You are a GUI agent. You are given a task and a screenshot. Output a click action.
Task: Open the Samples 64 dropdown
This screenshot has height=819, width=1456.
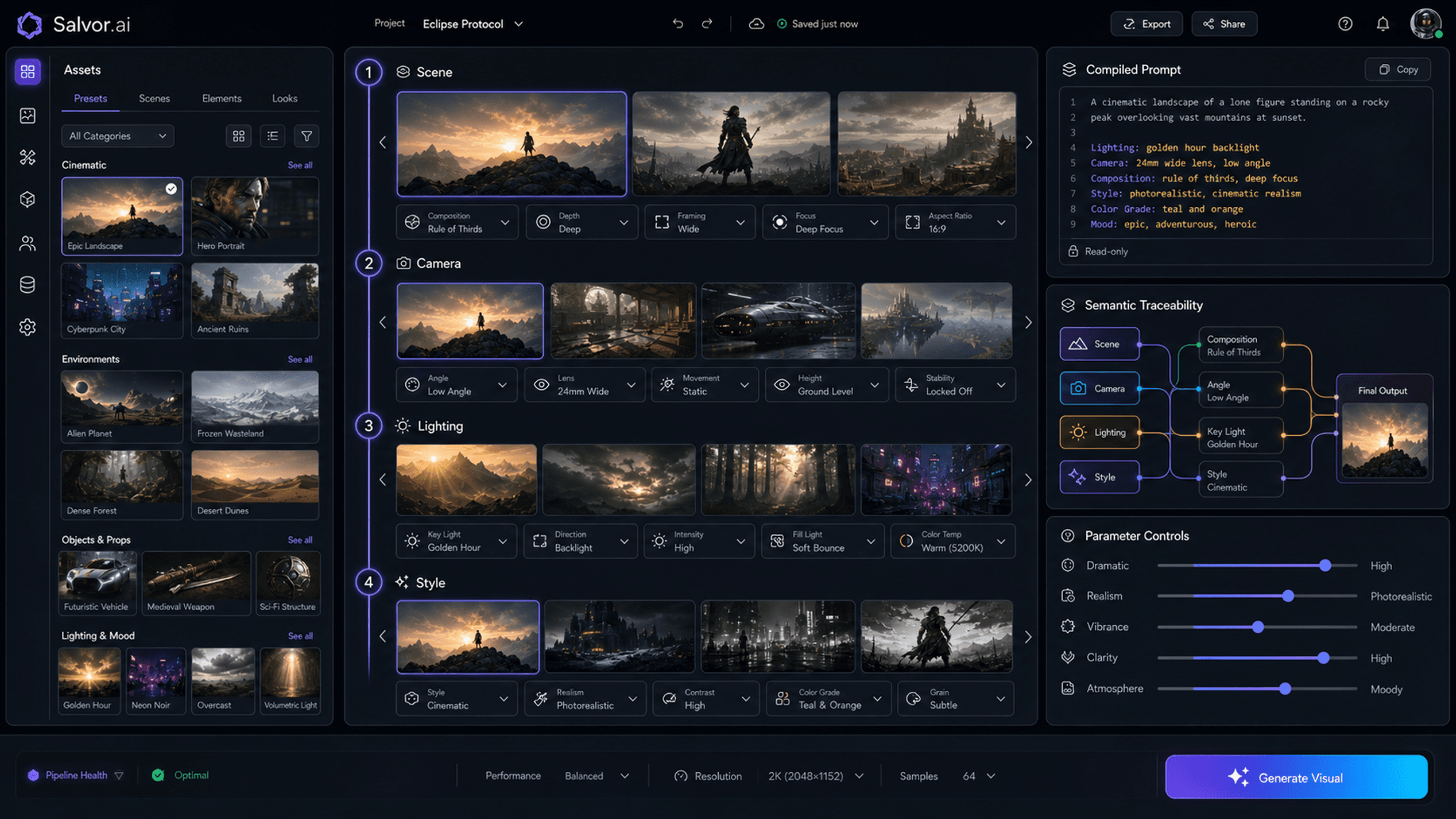pos(979,776)
